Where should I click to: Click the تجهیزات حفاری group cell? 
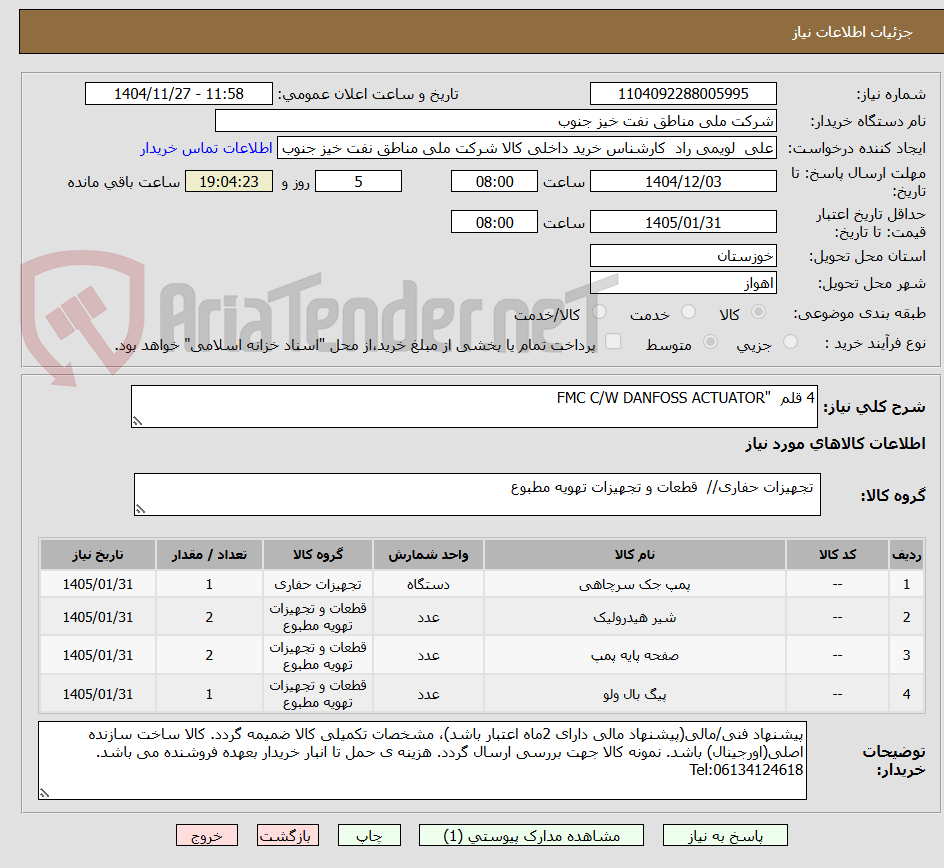coord(318,584)
